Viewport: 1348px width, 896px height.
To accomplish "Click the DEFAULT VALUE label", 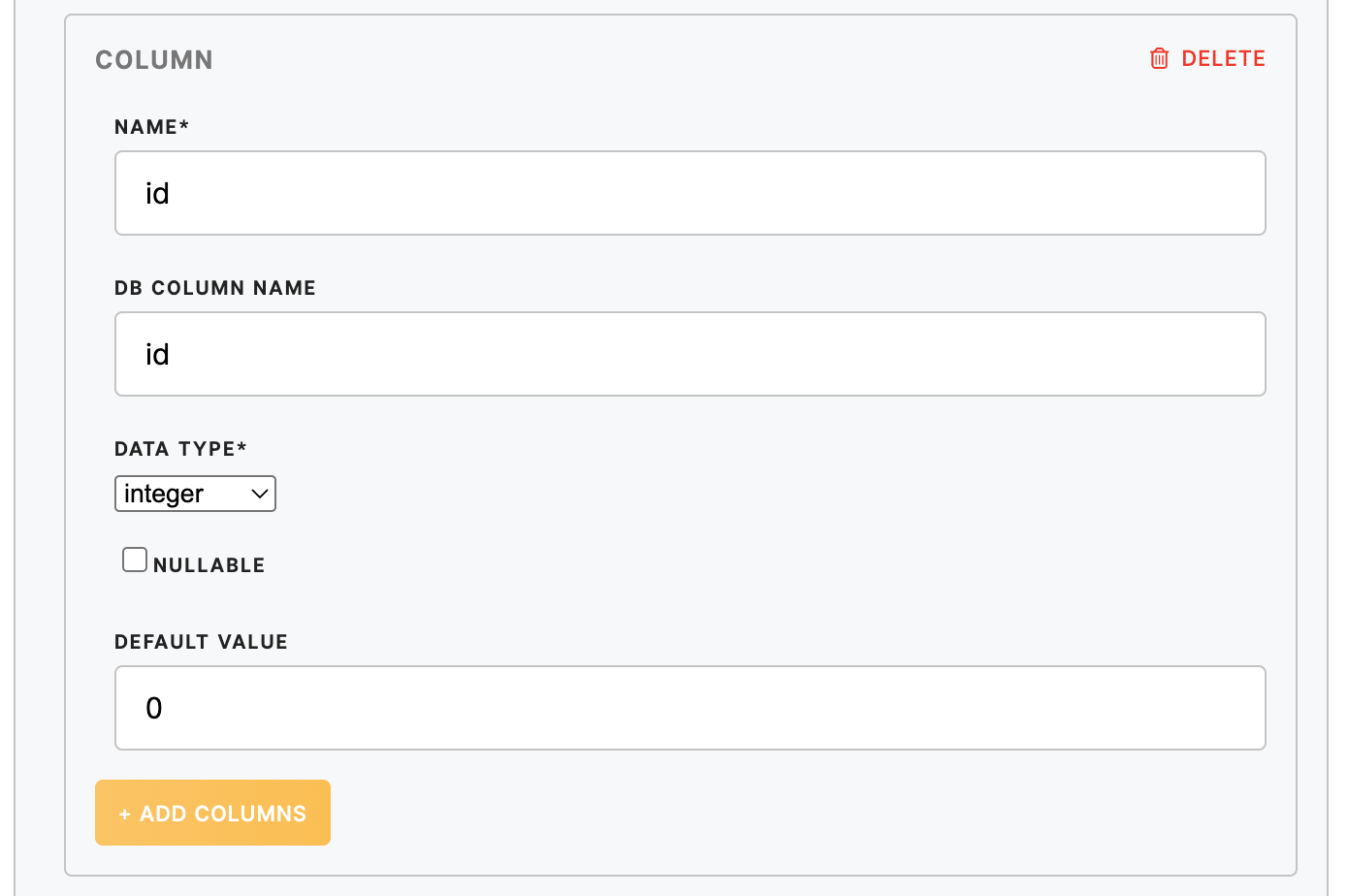I will (201, 642).
